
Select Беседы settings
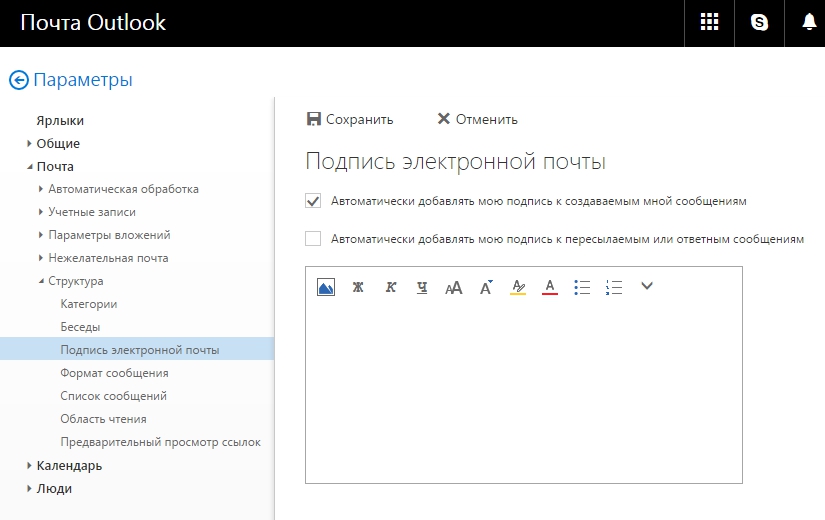pos(80,327)
